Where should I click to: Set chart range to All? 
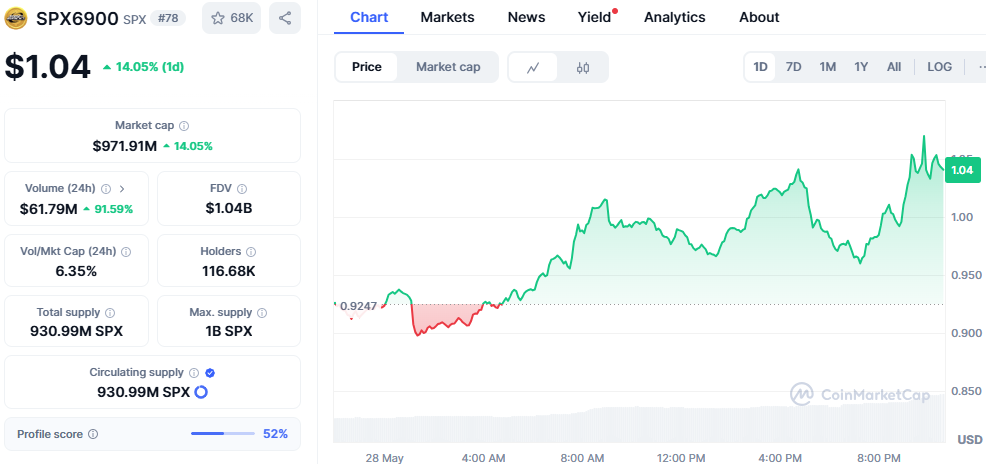point(894,67)
